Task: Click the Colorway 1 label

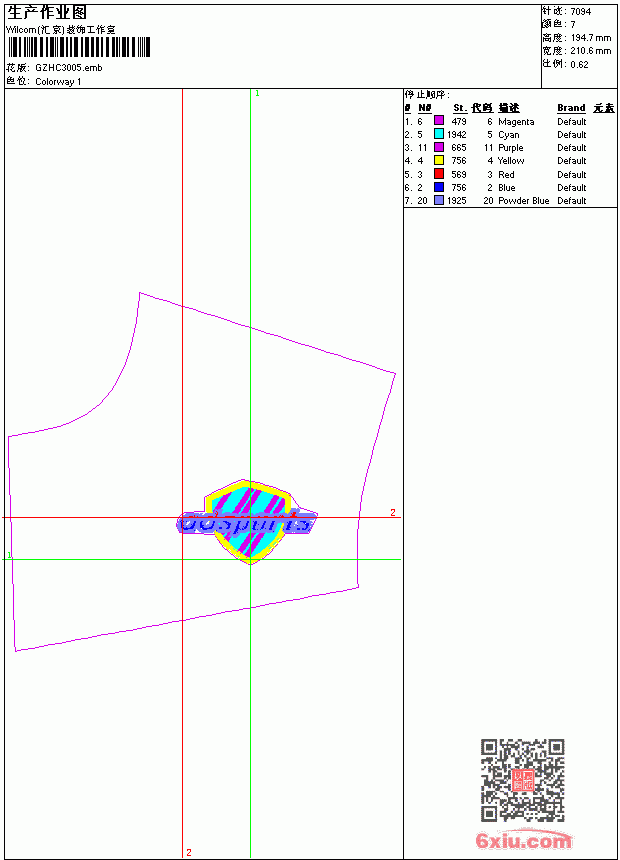Action: point(58,82)
